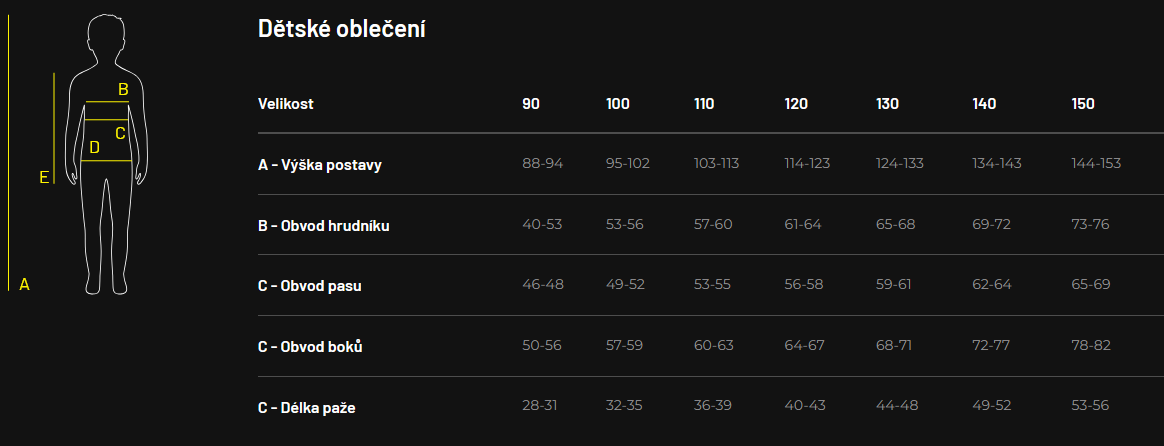
Task: Choose size column 110
Action: coord(704,104)
